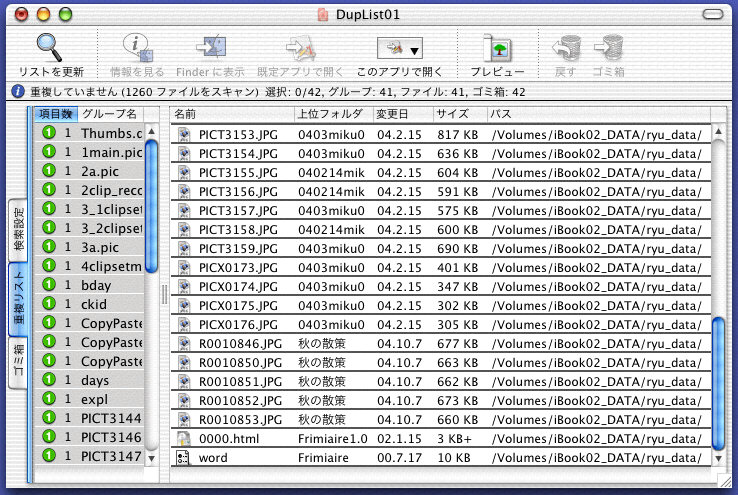Image resolution: width=738 pixels, height=495 pixels.
Task: Click the 00.7.17 date cell
Action: [x=399, y=457]
